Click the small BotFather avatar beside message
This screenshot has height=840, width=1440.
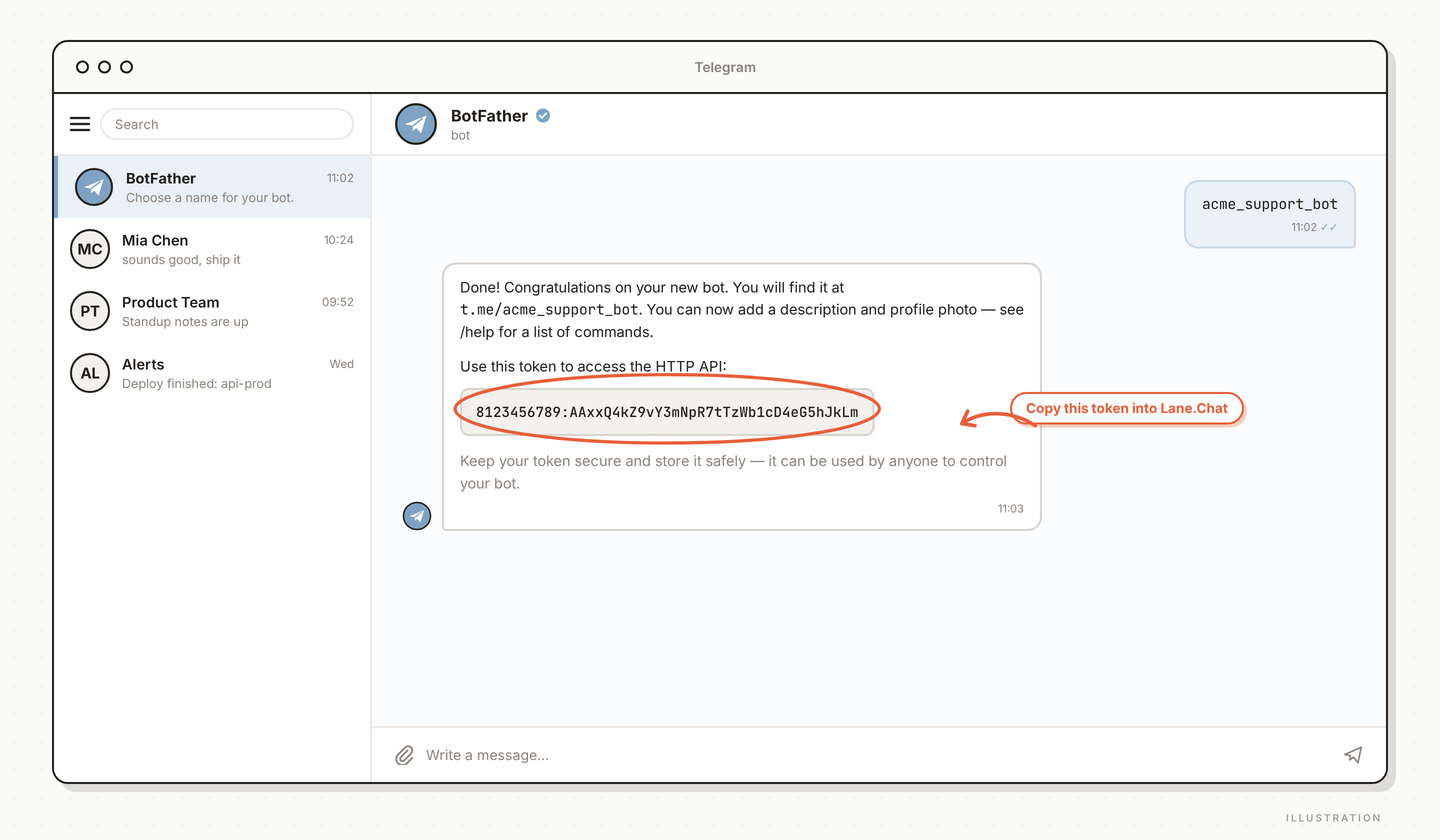(417, 516)
